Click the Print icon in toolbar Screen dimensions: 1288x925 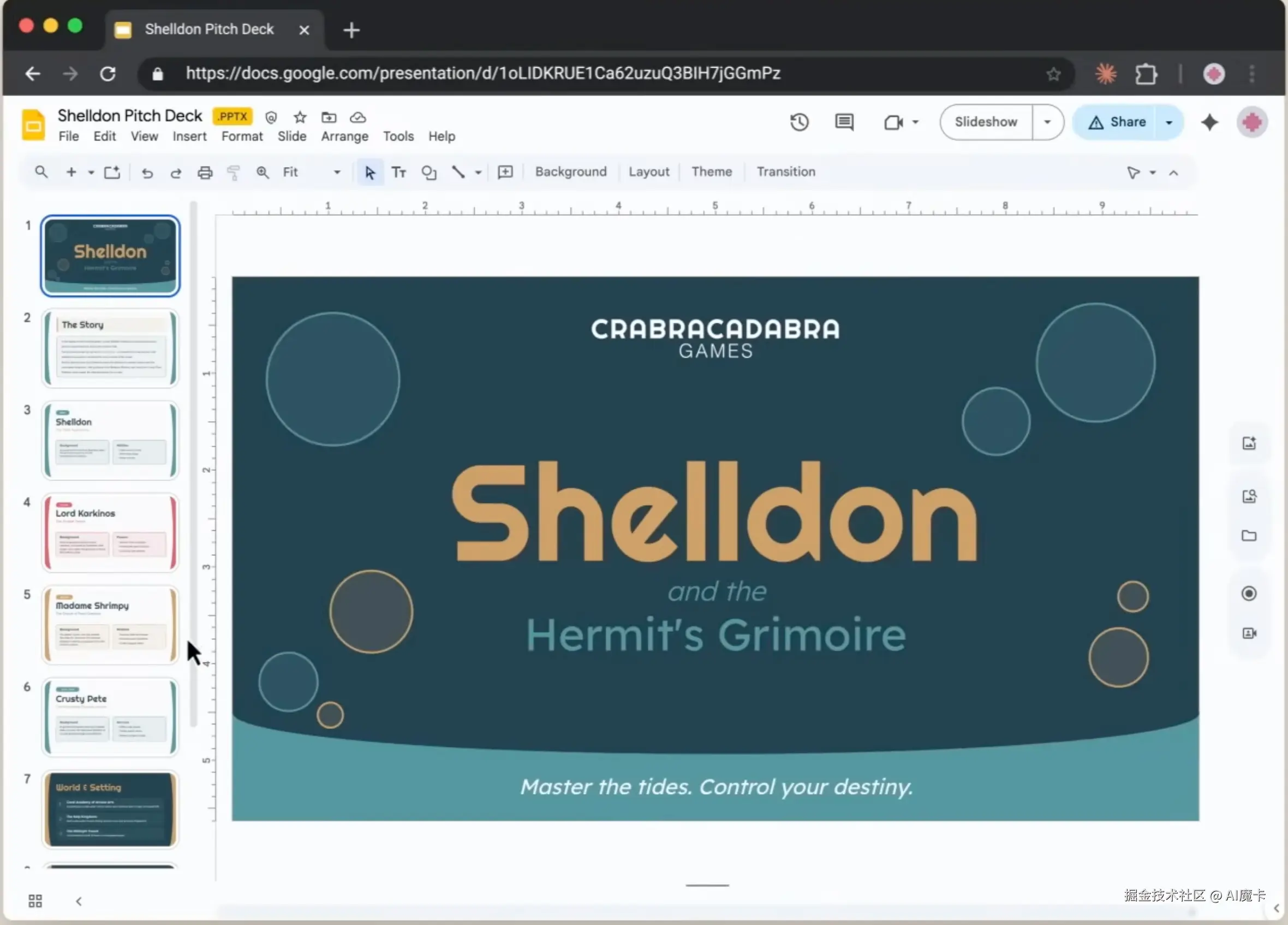(205, 172)
